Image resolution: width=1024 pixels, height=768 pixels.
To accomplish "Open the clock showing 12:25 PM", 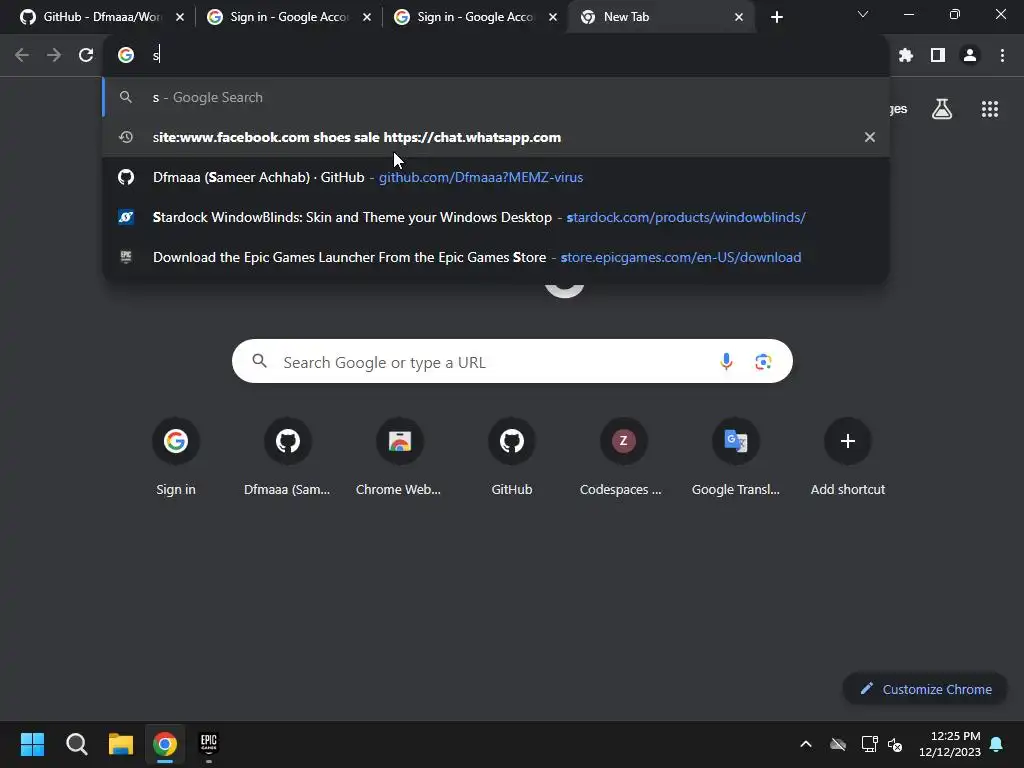I will point(950,744).
